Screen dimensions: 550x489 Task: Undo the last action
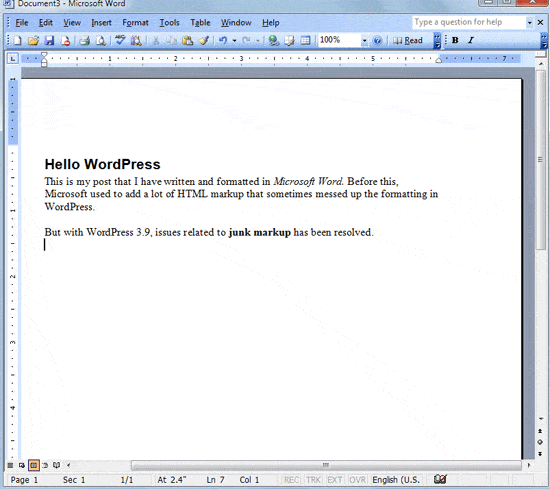[x=223, y=41]
